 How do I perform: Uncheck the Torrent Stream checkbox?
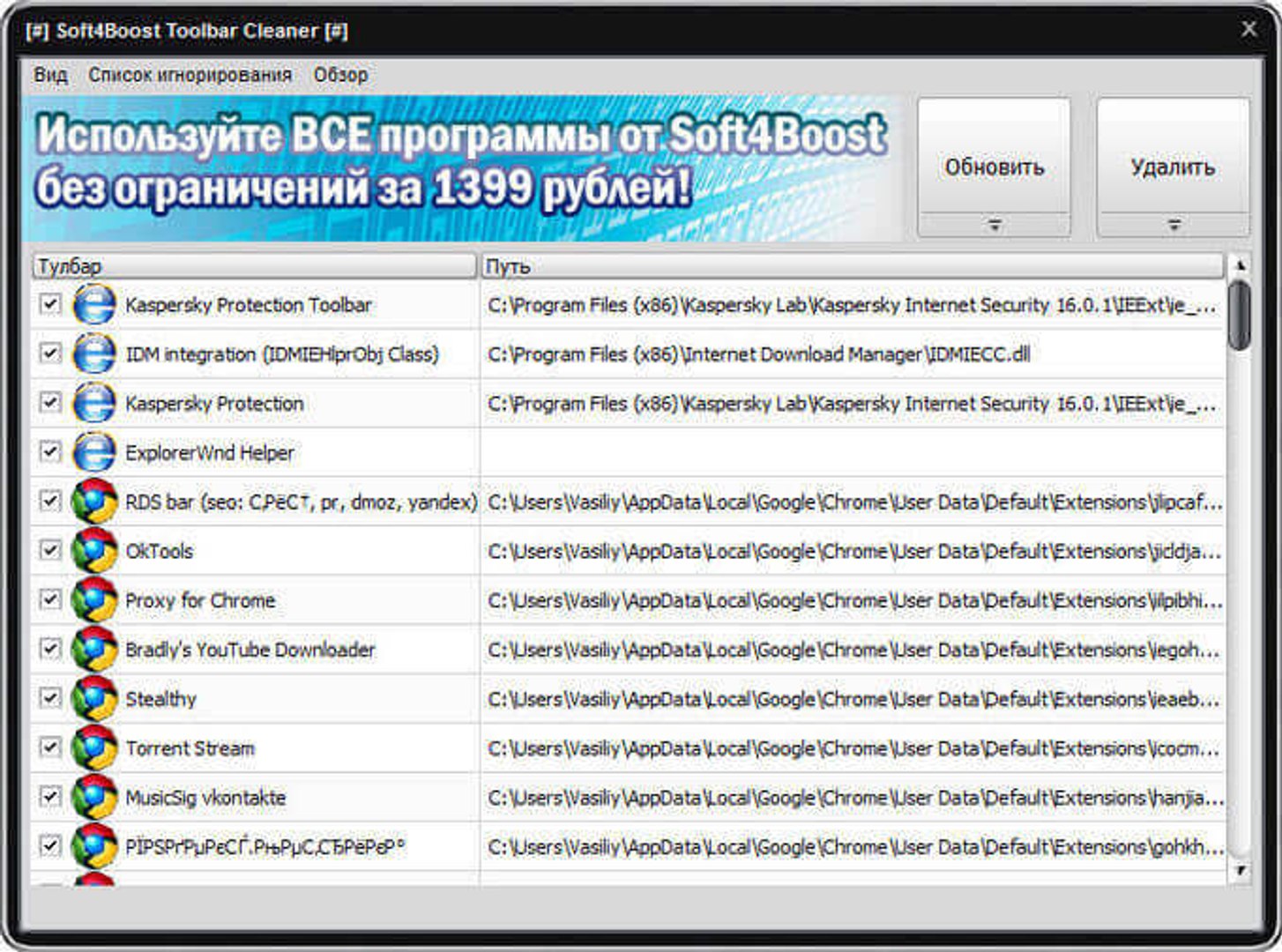[50, 748]
